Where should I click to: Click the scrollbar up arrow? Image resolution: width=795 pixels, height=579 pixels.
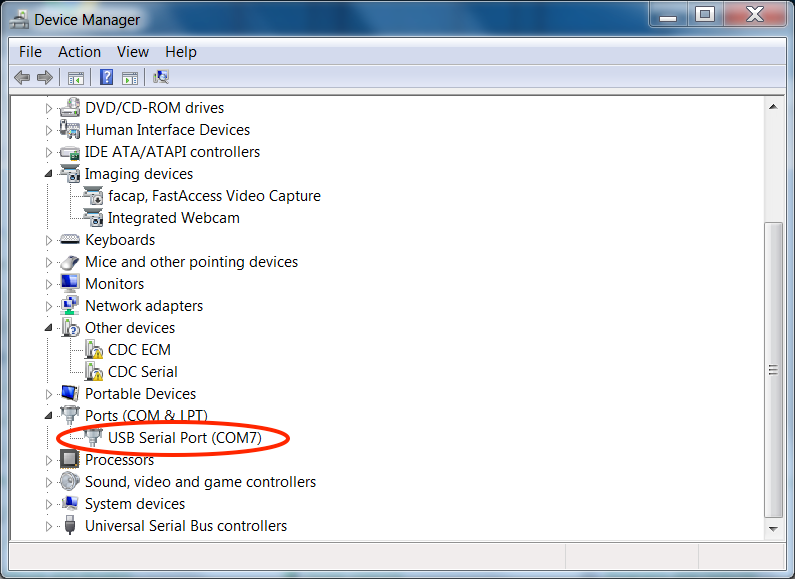pyautogui.click(x=773, y=106)
